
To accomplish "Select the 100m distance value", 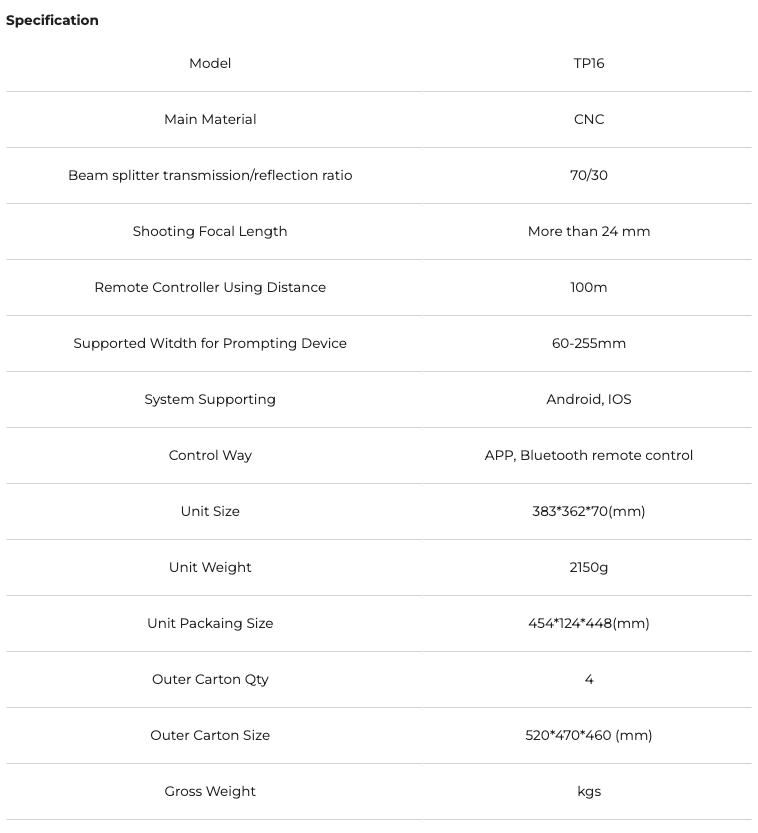I will tap(589, 287).
